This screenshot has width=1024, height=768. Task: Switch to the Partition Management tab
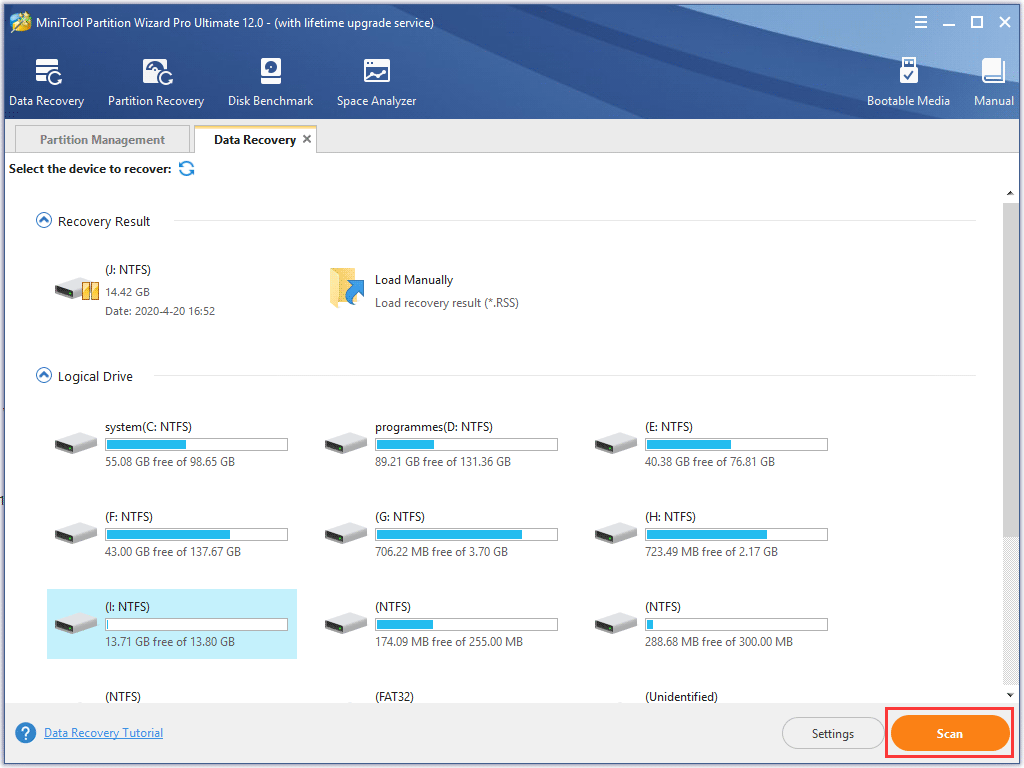click(x=102, y=140)
